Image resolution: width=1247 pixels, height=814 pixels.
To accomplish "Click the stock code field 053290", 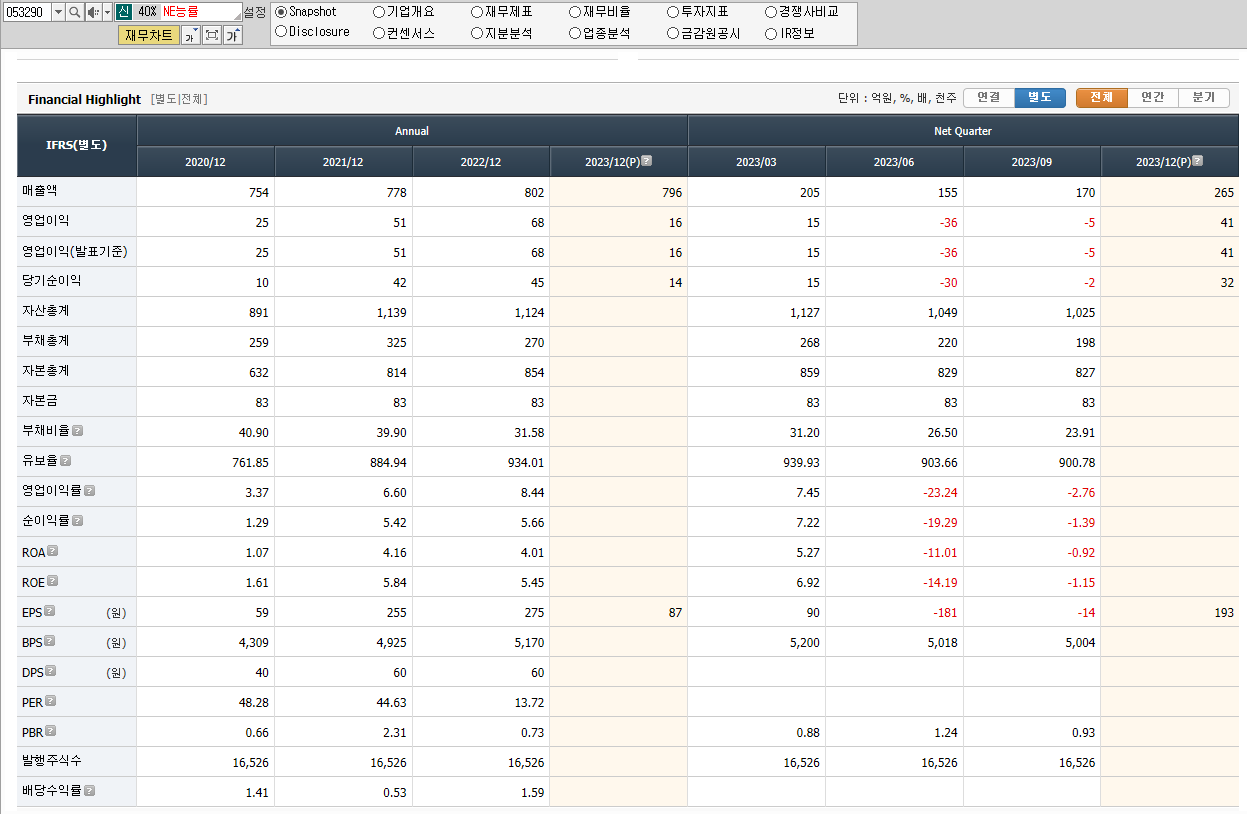I will pyautogui.click(x=27, y=12).
